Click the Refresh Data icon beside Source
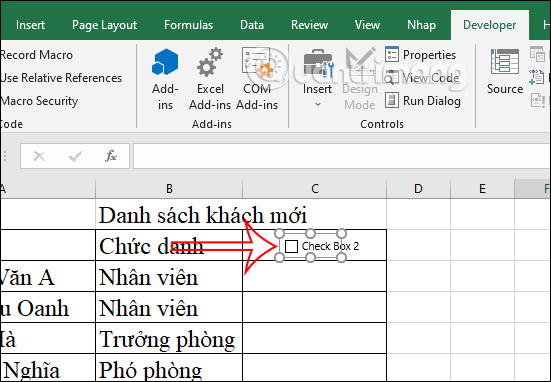551x382 pixels. [x=537, y=101]
